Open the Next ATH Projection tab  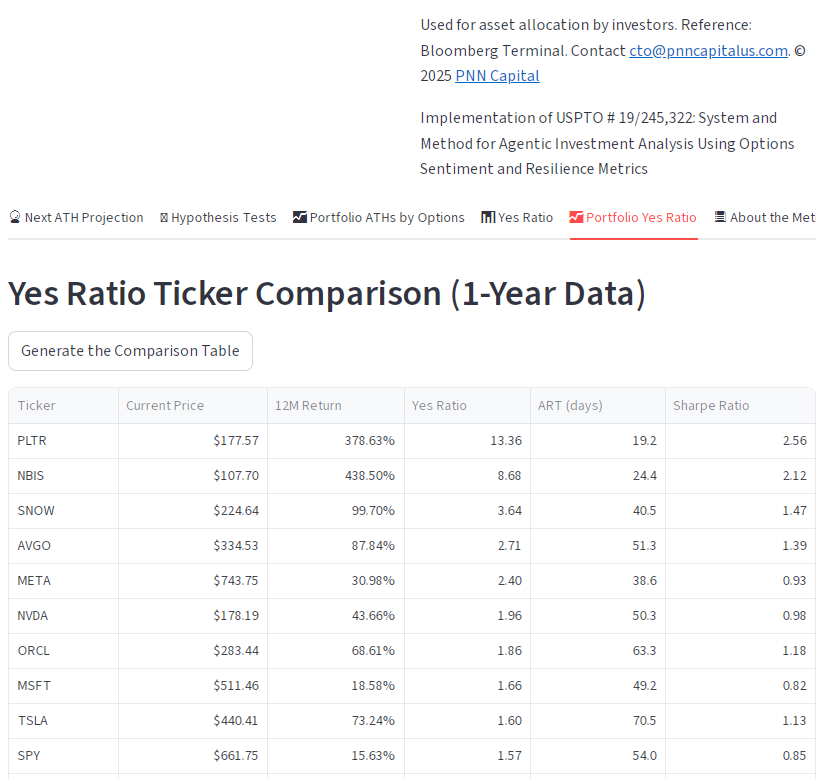point(76,217)
